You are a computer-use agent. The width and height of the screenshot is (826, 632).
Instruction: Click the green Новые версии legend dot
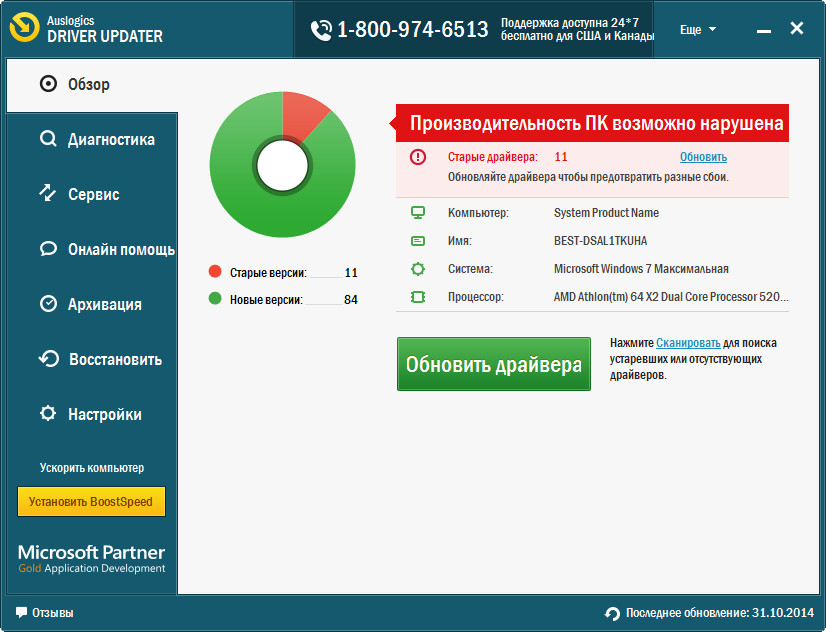[x=215, y=299]
